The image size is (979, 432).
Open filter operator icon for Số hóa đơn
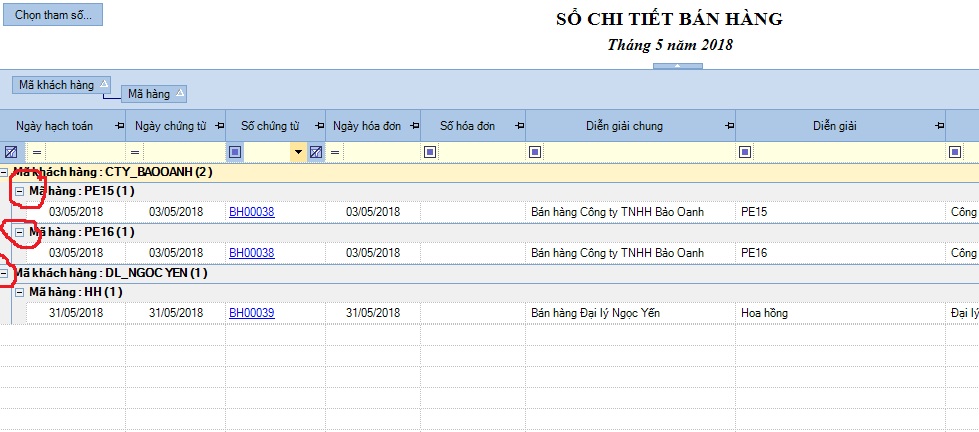(431, 152)
